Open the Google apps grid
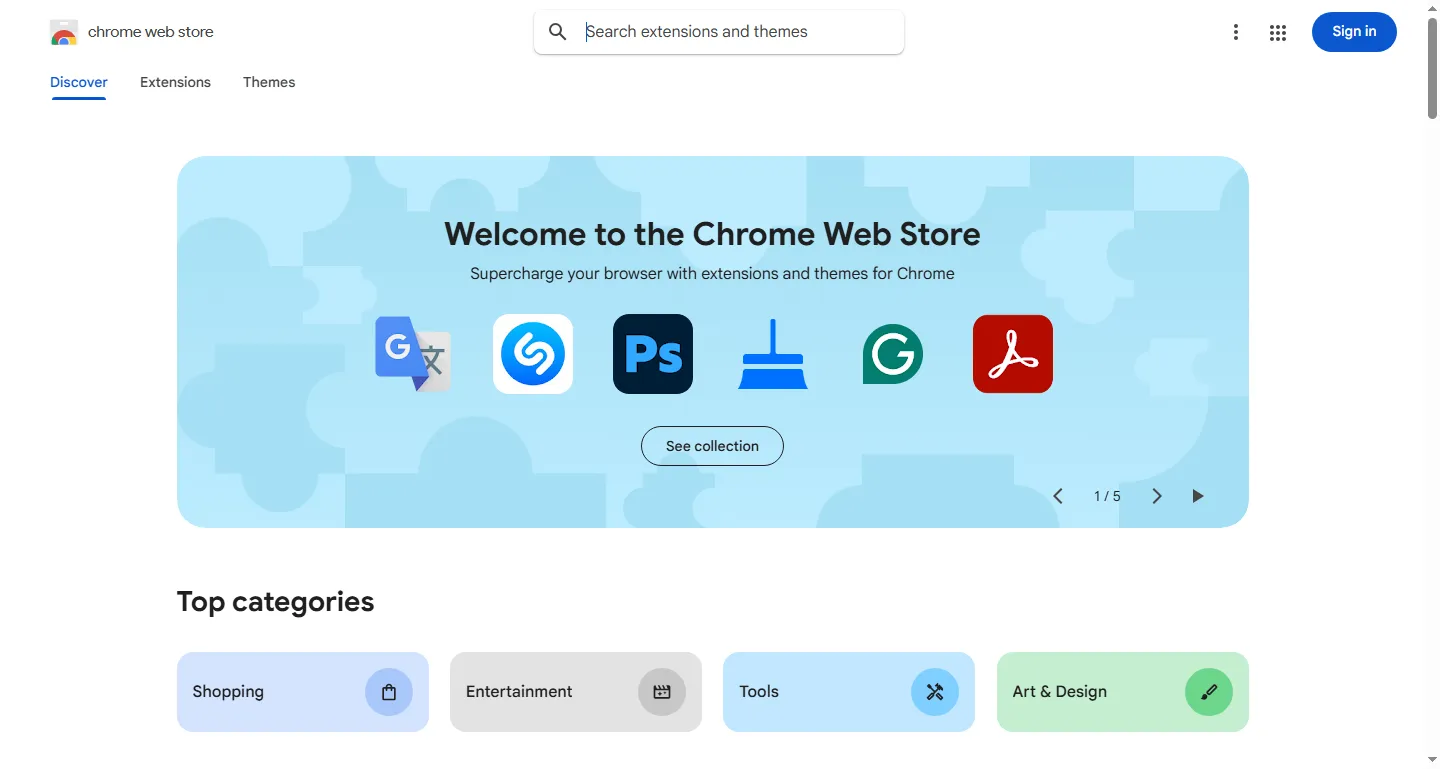1440x769 pixels. tap(1278, 33)
